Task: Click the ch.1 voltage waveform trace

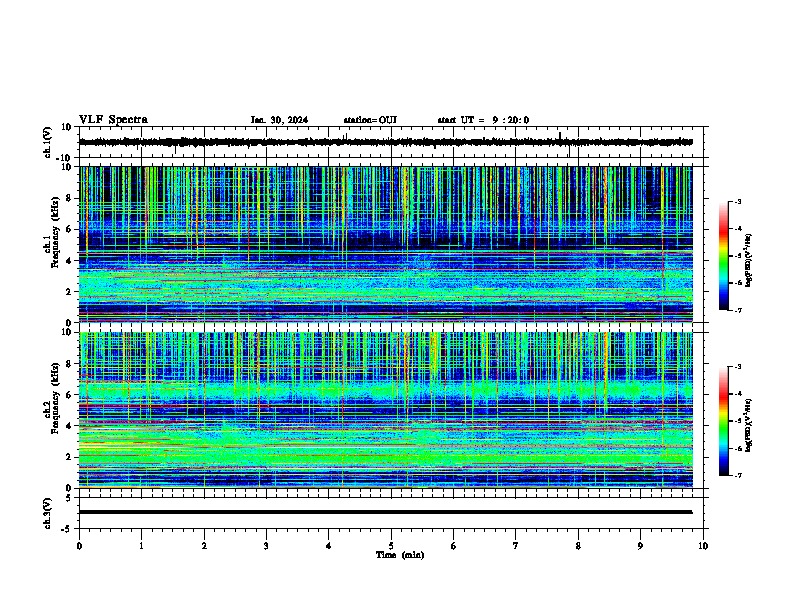Action: [x=386, y=142]
